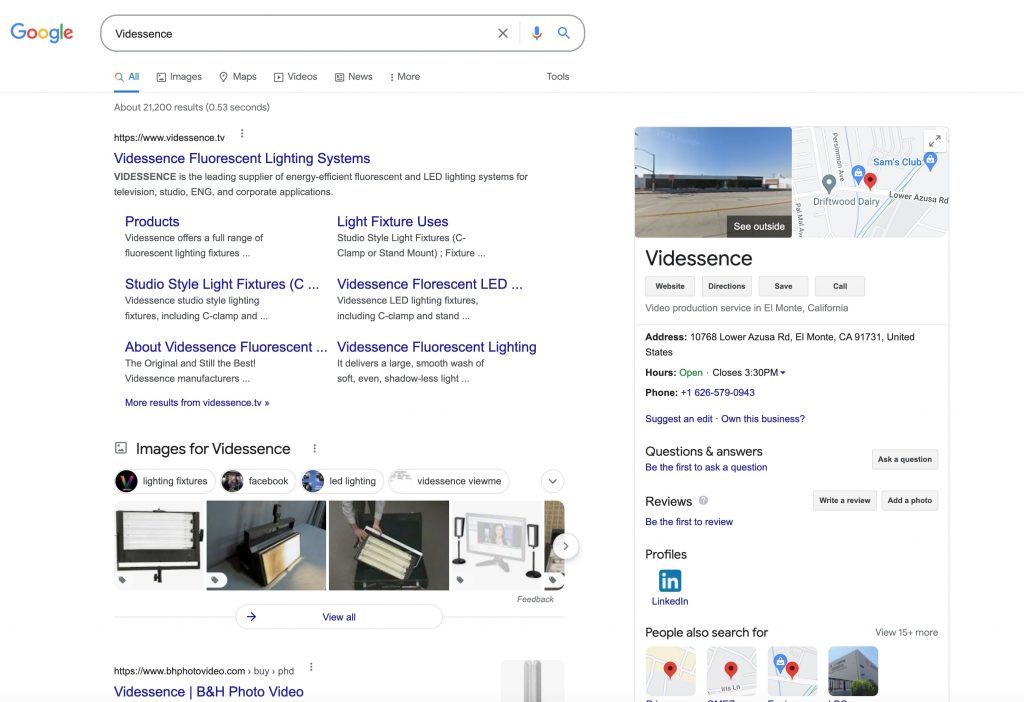Click Ask a question button
Screen dimensions: 1024x702
pos(904,459)
